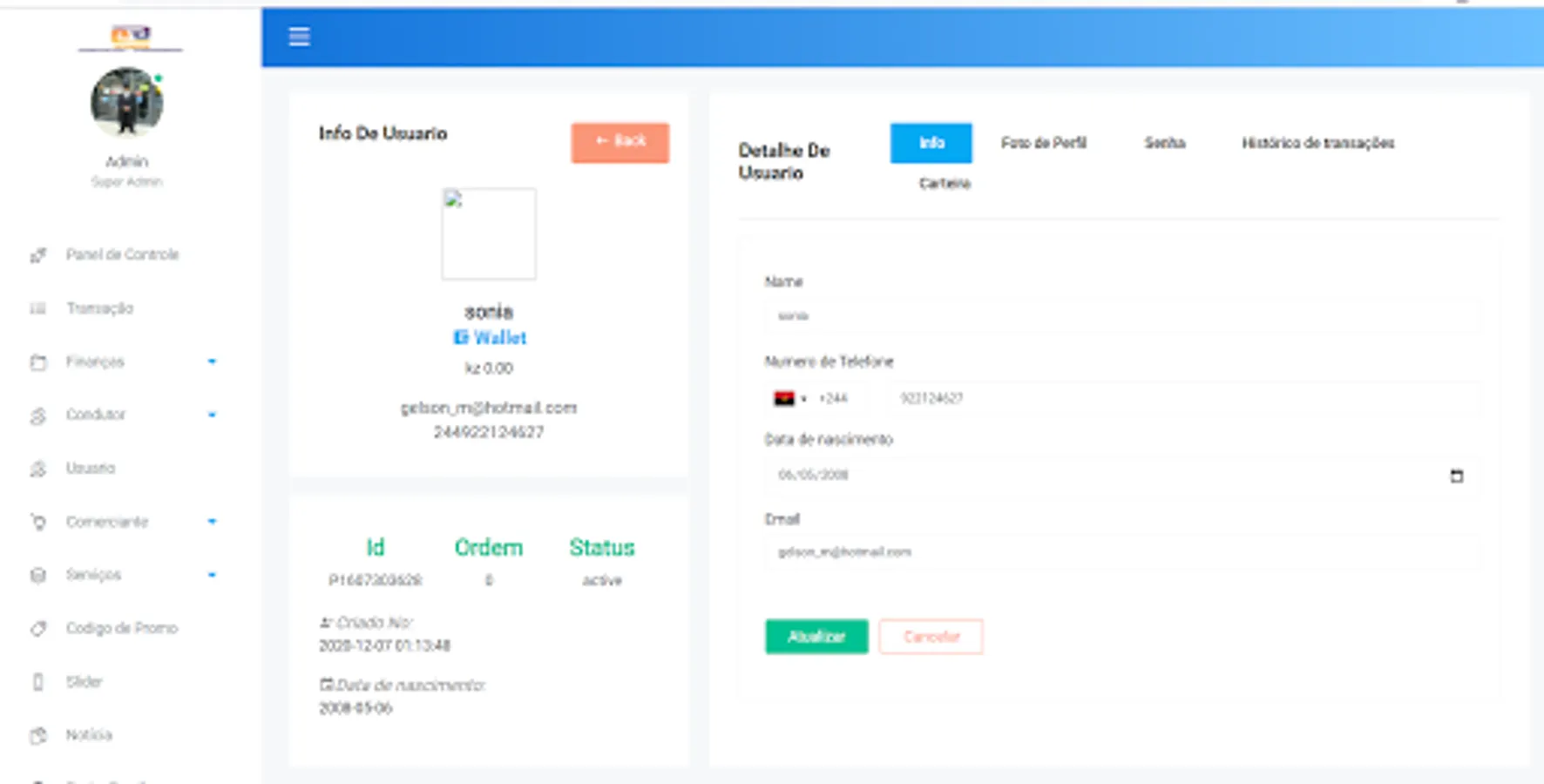Screen dimensions: 1544x784
Task: Expand the Condutor submenu arrow
Action: click(x=212, y=415)
